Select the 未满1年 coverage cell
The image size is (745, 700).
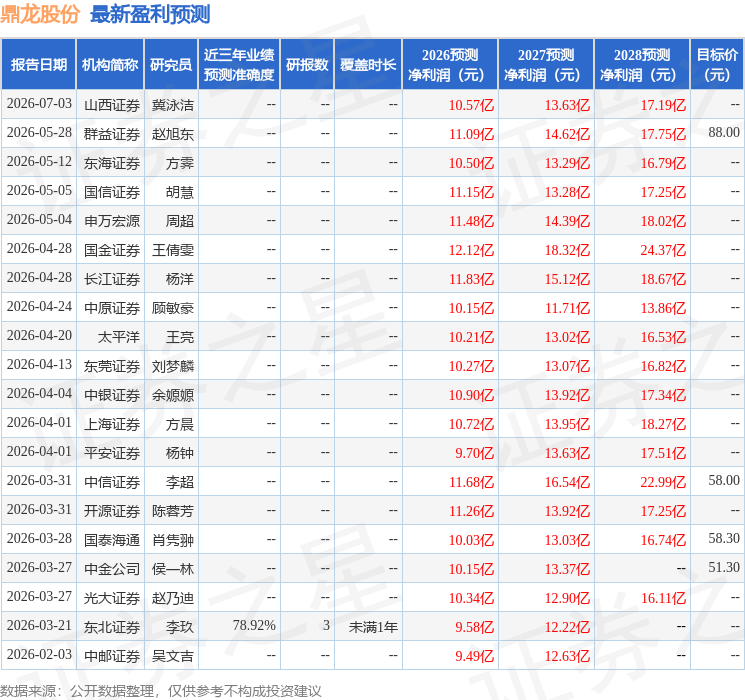click(373, 627)
